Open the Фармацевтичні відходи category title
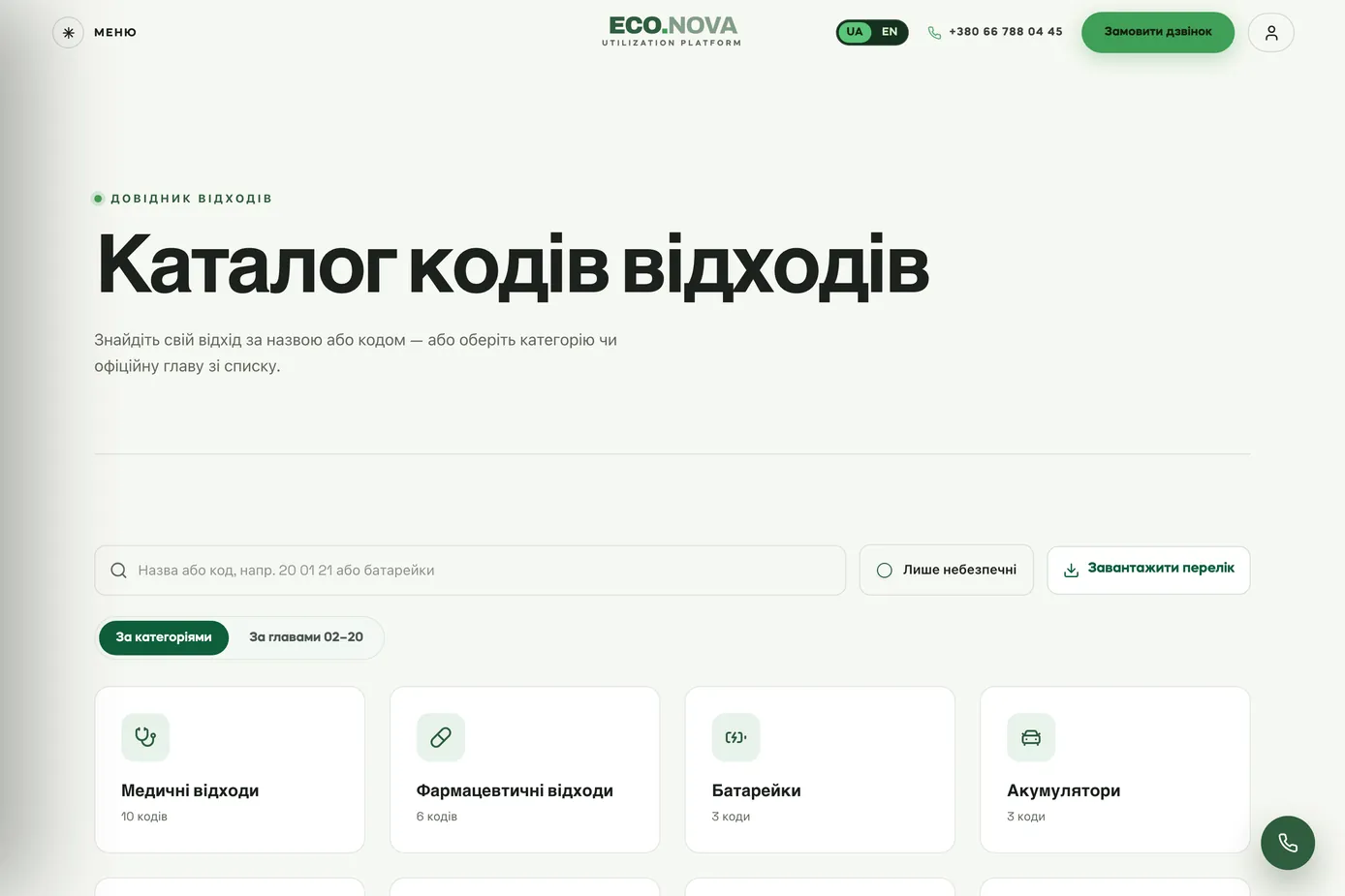Viewport: 1345px width, 896px height. [515, 790]
